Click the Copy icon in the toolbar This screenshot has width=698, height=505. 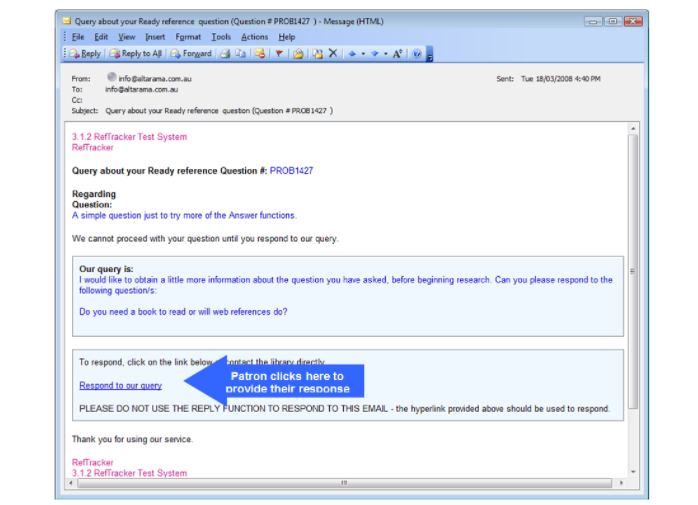(240, 53)
